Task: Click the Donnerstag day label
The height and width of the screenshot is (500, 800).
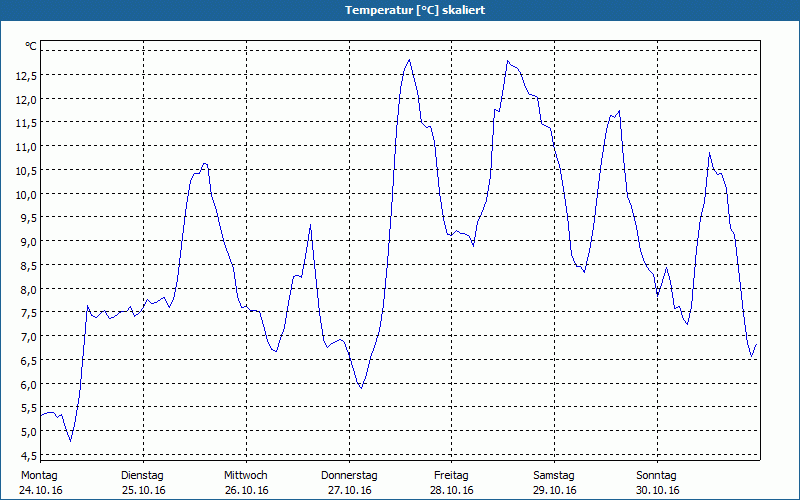Action: [x=349, y=476]
